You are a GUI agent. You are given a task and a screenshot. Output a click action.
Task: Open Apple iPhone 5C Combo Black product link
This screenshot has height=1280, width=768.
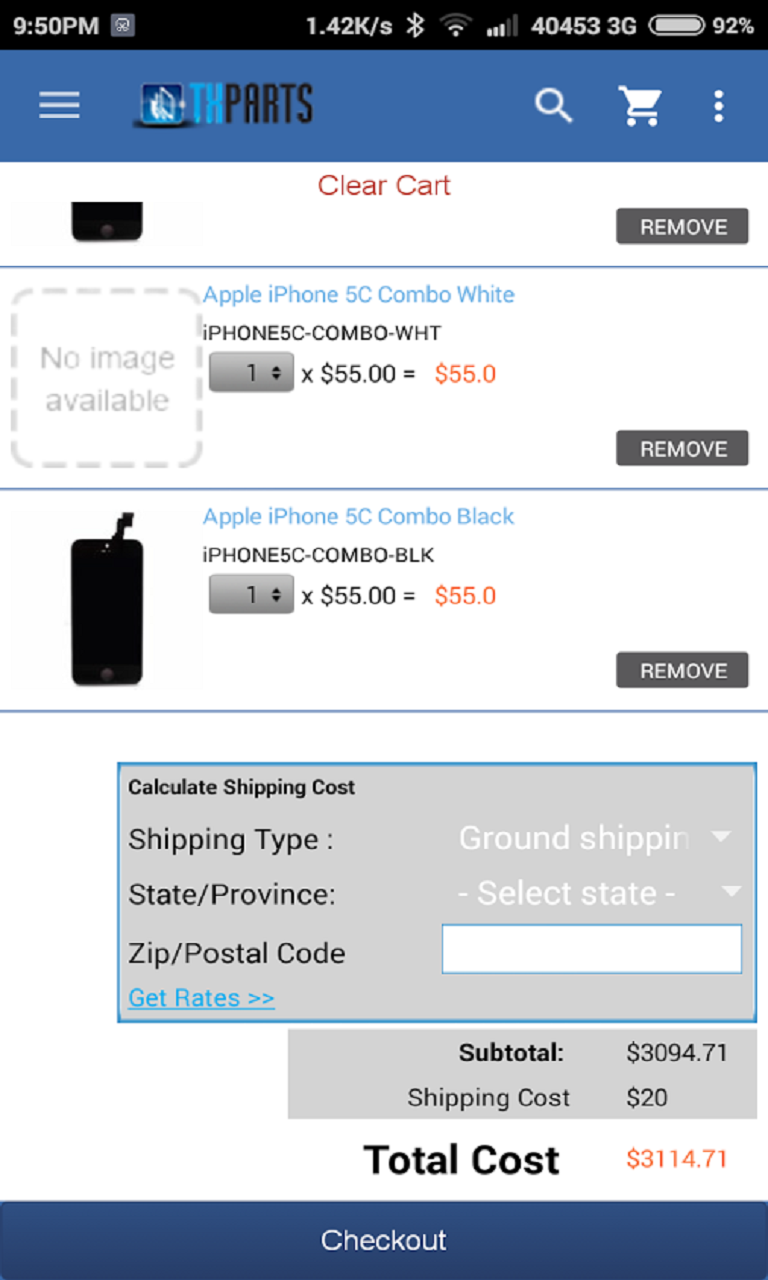pos(358,517)
